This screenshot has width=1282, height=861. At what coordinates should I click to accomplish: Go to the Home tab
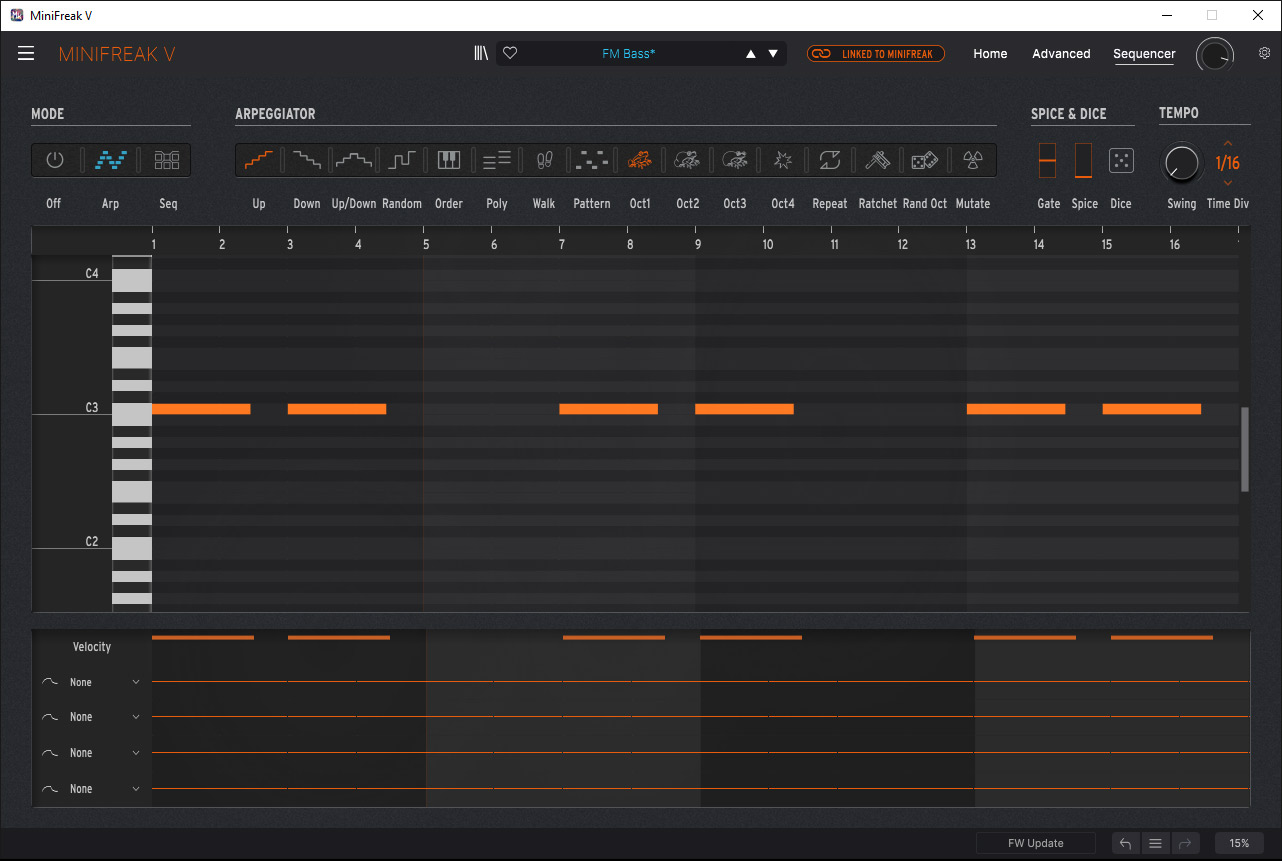coord(990,54)
